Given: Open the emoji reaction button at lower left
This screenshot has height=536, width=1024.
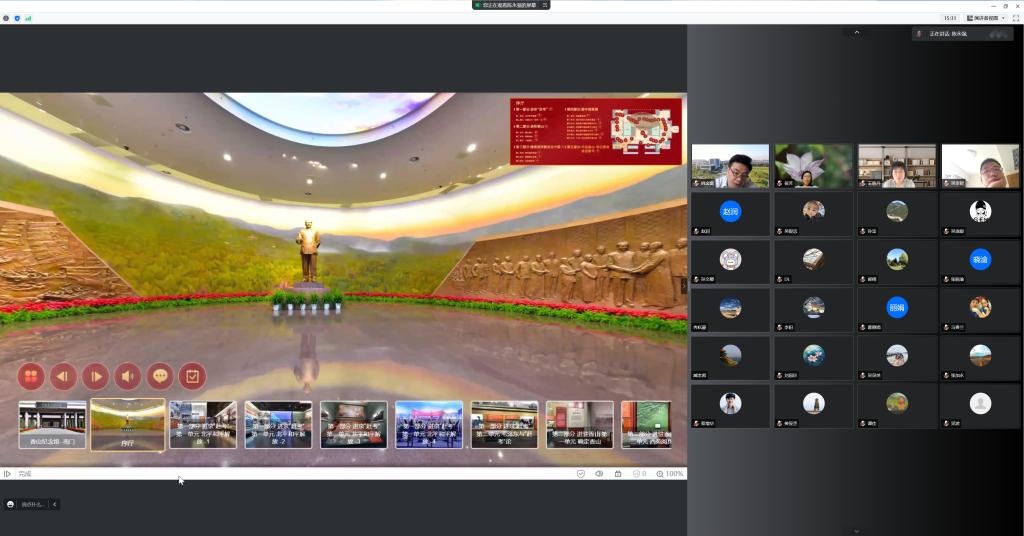Looking at the screenshot, I should pos(10,504).
